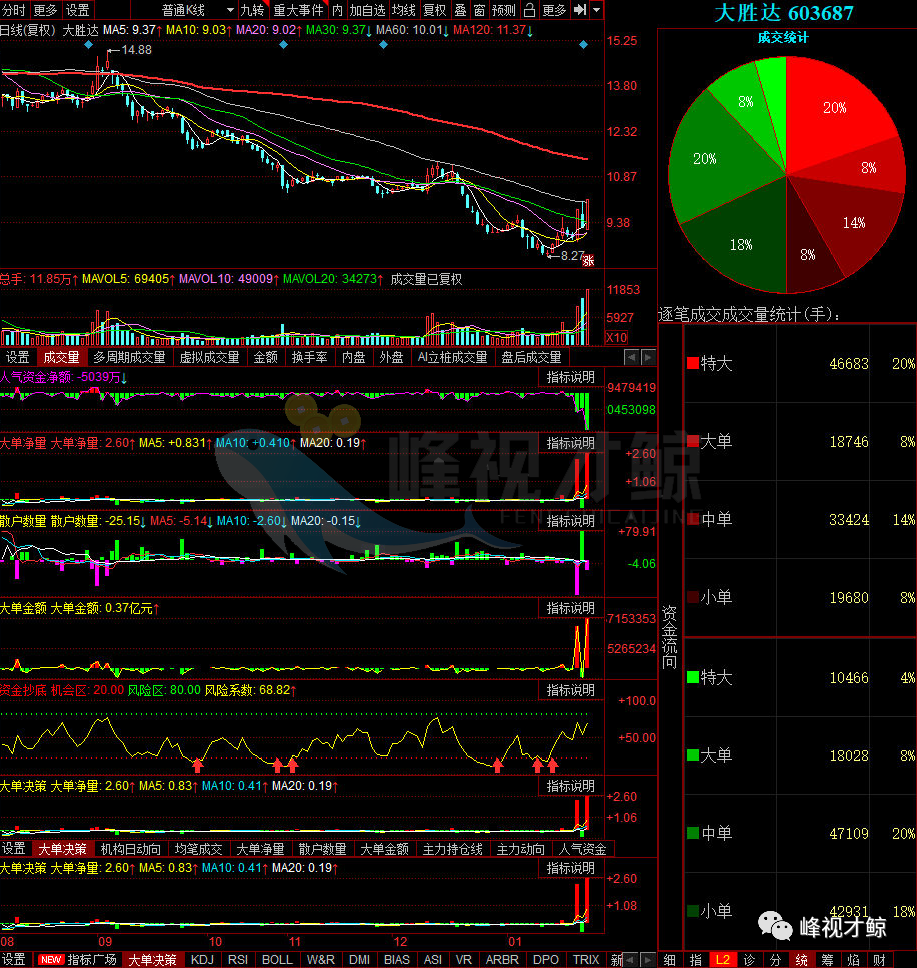Open 设置 in the volume indicator tab row

coord(18,357)
